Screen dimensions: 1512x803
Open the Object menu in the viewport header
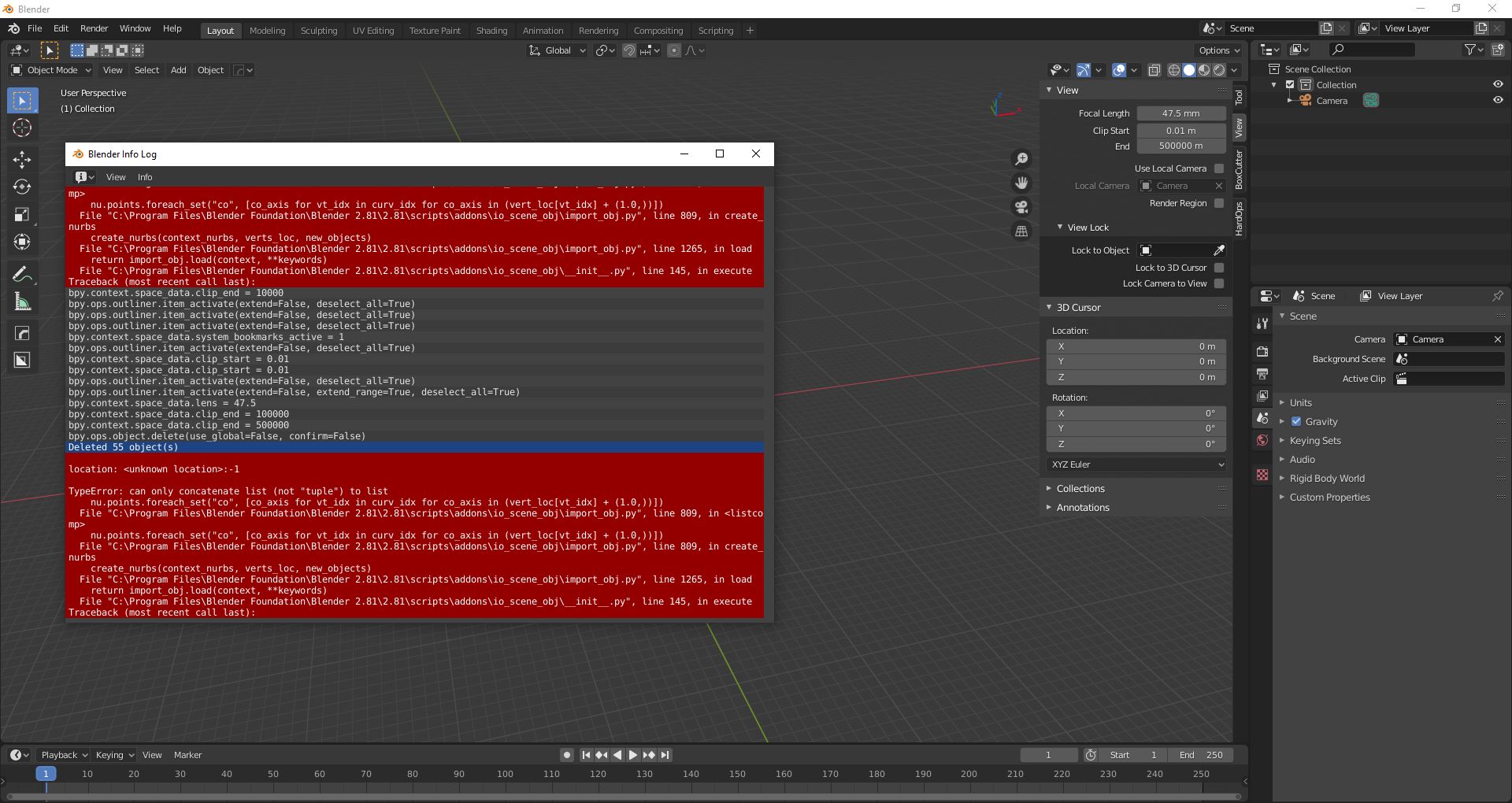(209, 70)
